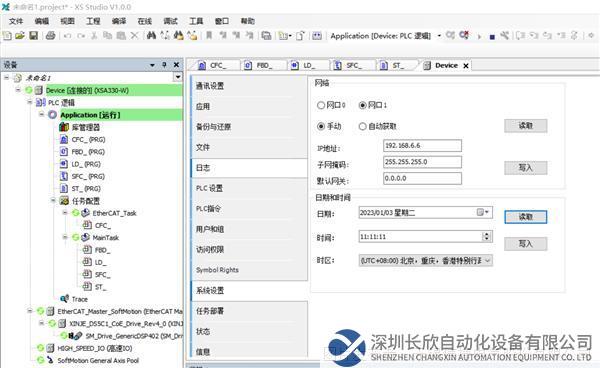The image size is (600, 368).
Task: Open the 工程 menu
Action: pyautogui.click(x=93, y=21)
